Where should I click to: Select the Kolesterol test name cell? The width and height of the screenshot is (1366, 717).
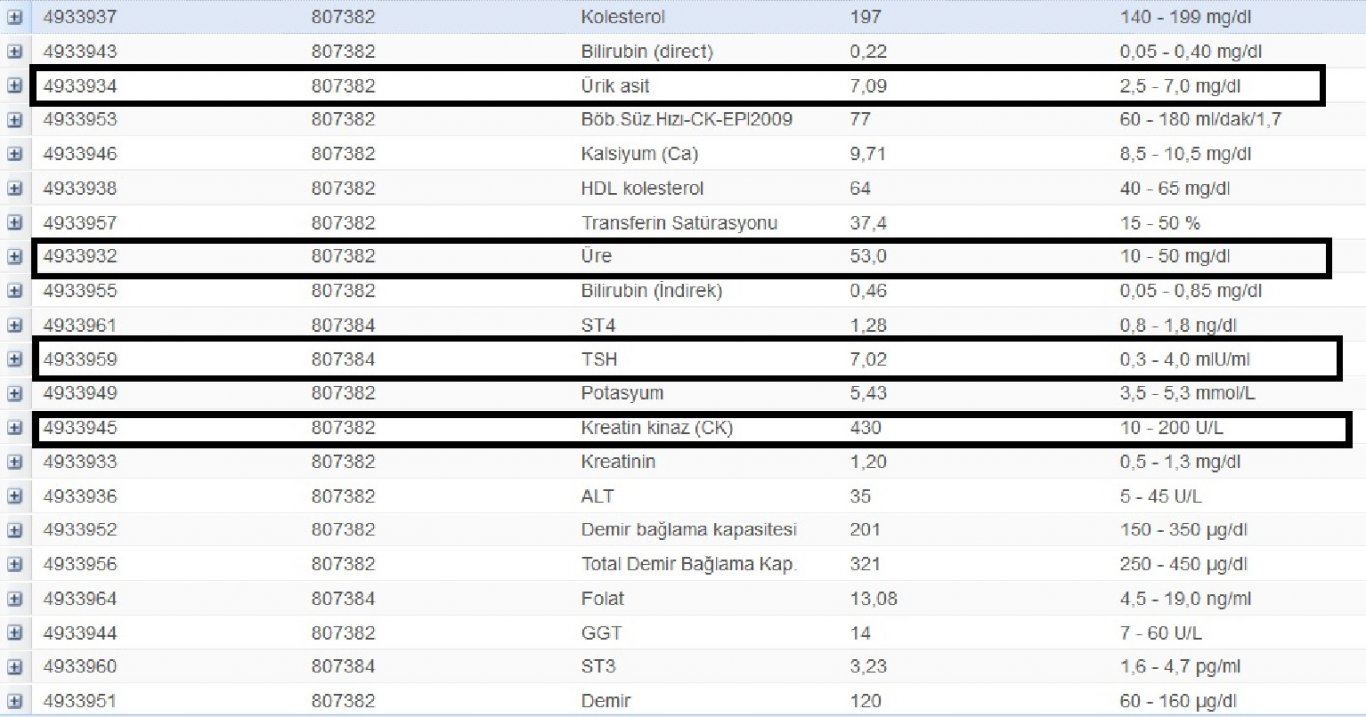[x=622, y=17]
